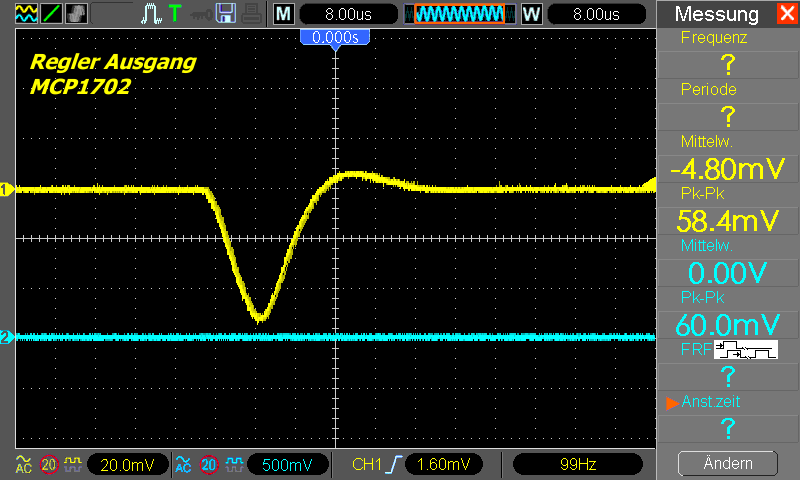800x480 pixels.
Task: Click the cyan CH2 square-wave probe icon
Action: tap(234, 464)
